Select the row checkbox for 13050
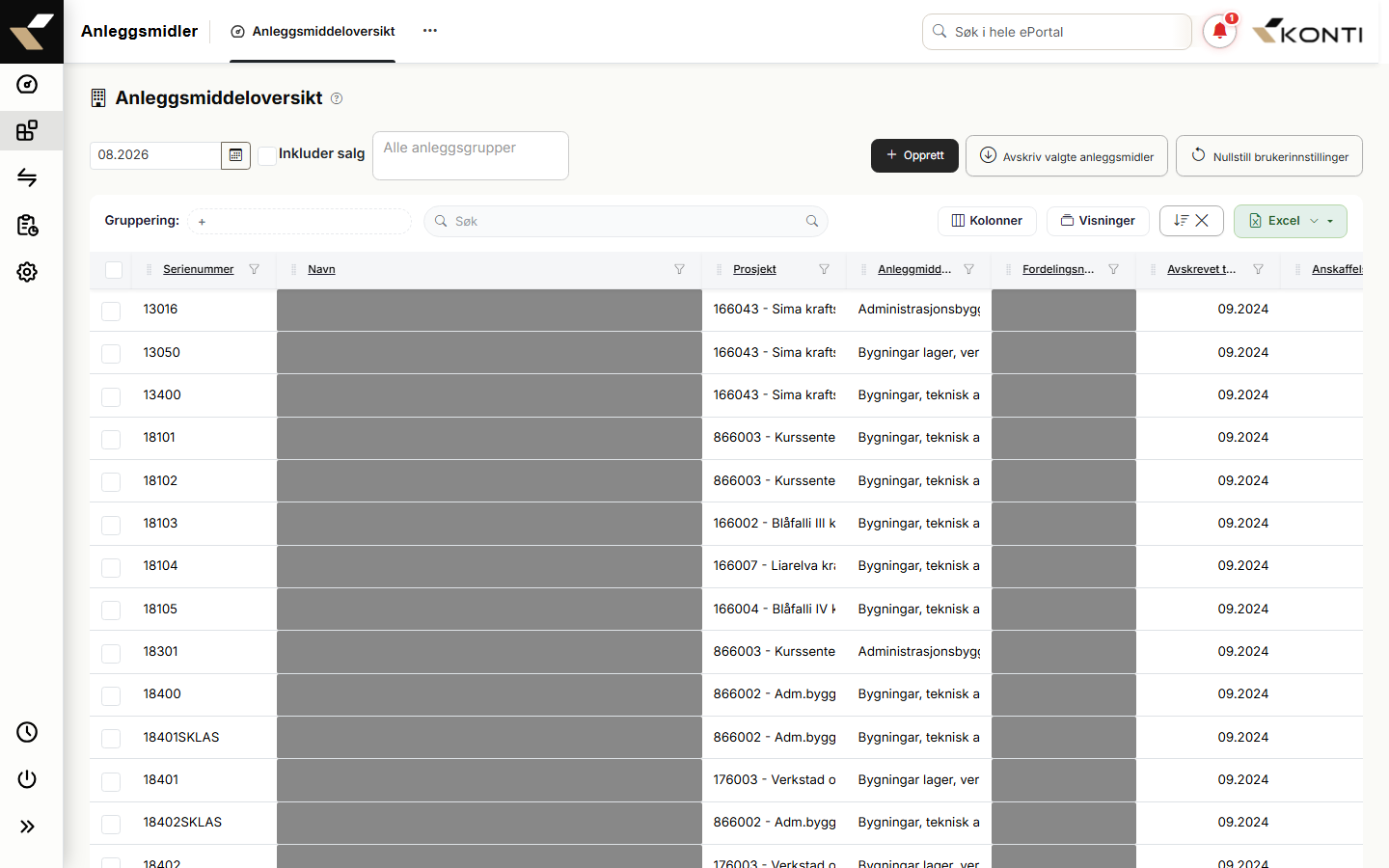The image size is (1389, 868). [111, 354]
